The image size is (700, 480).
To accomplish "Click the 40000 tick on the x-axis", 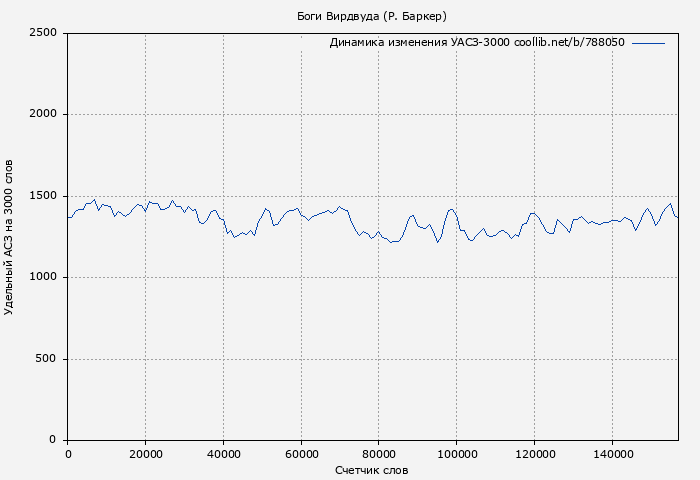I will coord(223,454).
